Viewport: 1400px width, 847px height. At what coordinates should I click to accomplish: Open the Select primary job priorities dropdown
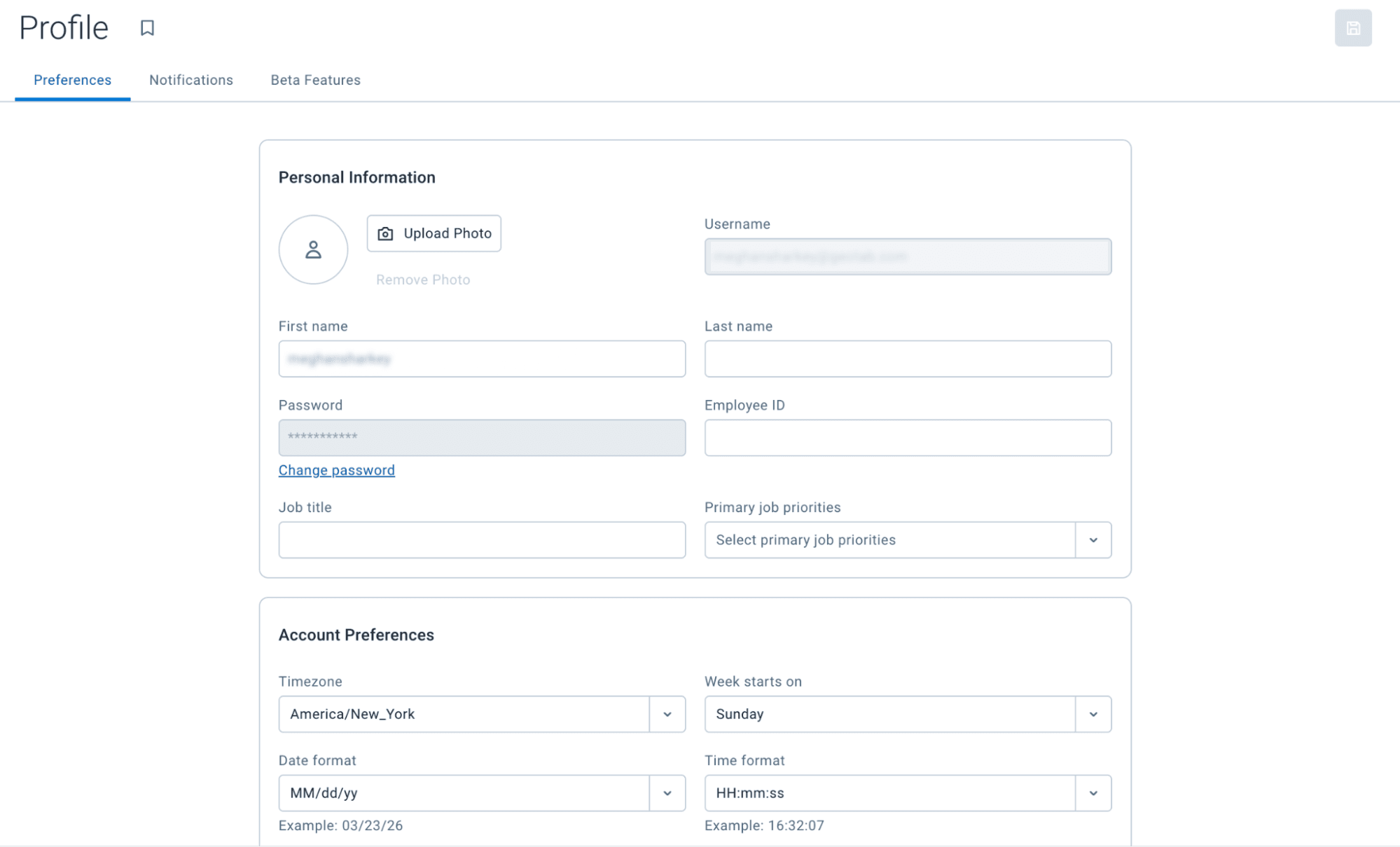coord(1093,539)
